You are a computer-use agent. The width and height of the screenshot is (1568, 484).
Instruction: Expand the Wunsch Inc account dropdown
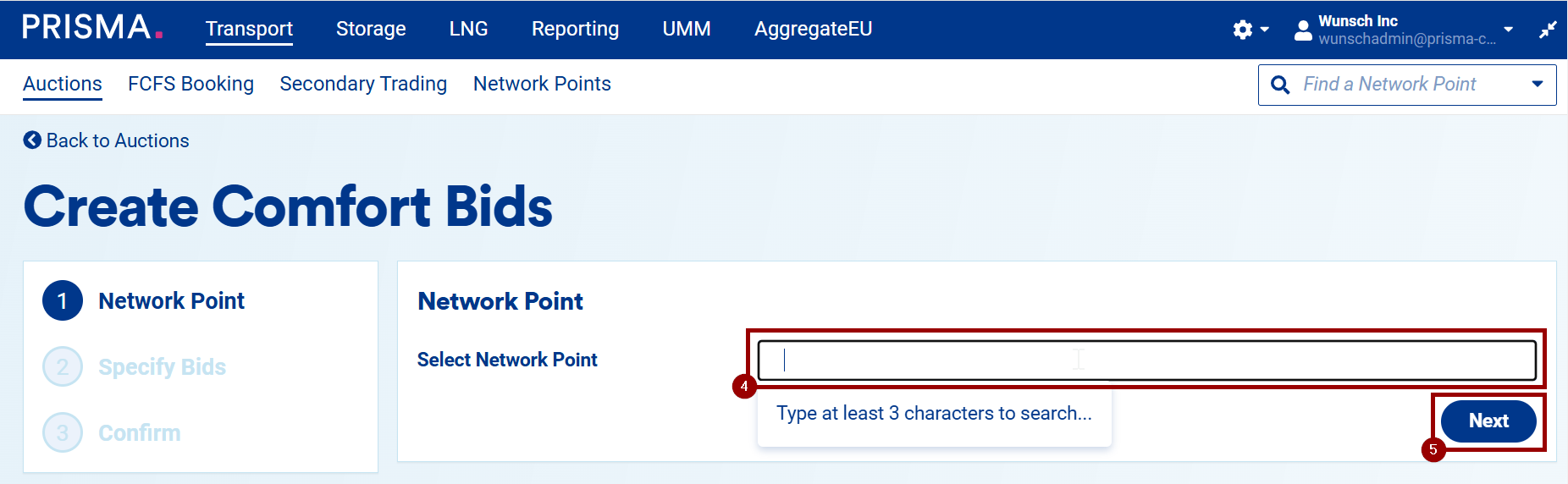(x=1508, y=30)
